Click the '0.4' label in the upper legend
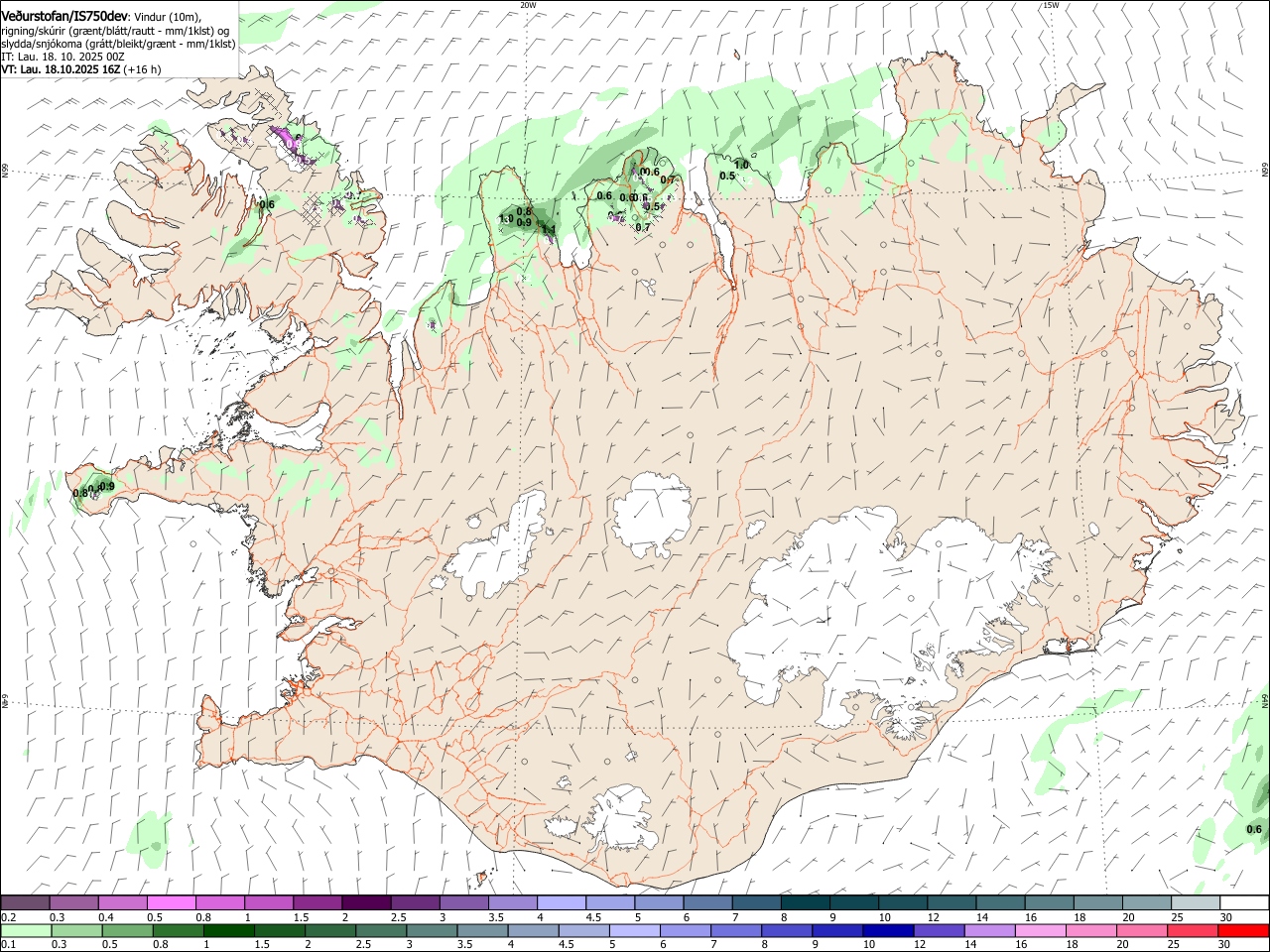The image size is (1270, 952). [106, 917]
